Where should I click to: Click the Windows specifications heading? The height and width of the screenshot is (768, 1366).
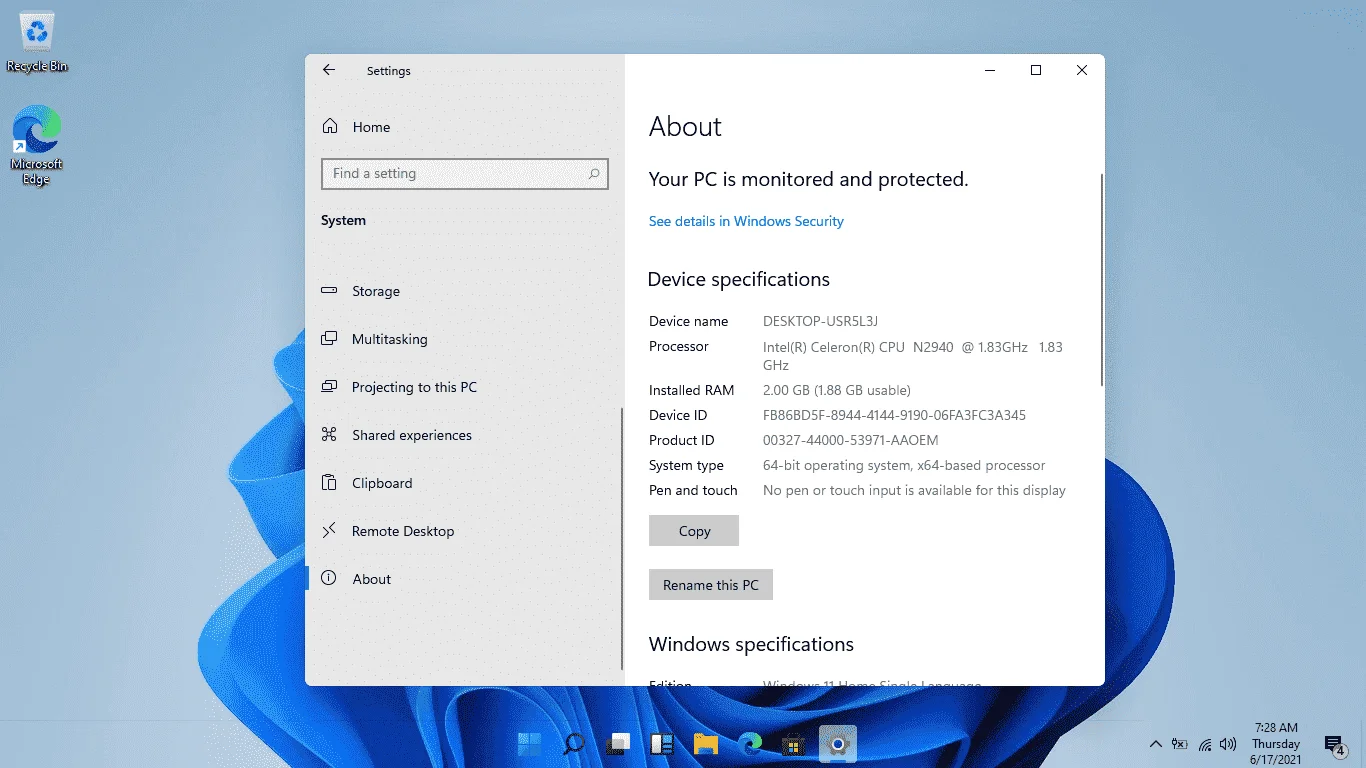click(x=751, y=644)
